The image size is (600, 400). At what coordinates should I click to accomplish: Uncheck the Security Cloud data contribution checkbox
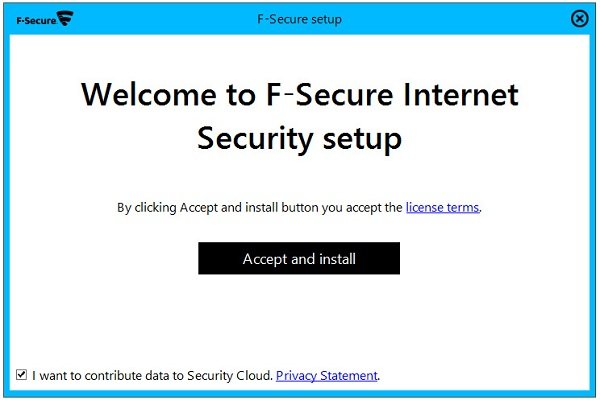click(22, 375)
